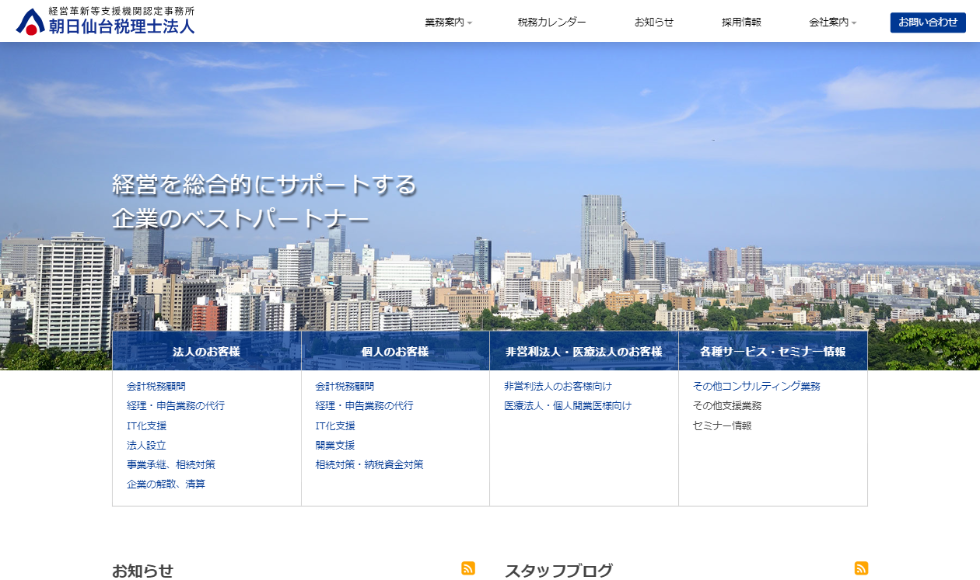This screenshot has width=980, height=580.
Task: Click the お問い合わせ button
Action: click(927, 22)
